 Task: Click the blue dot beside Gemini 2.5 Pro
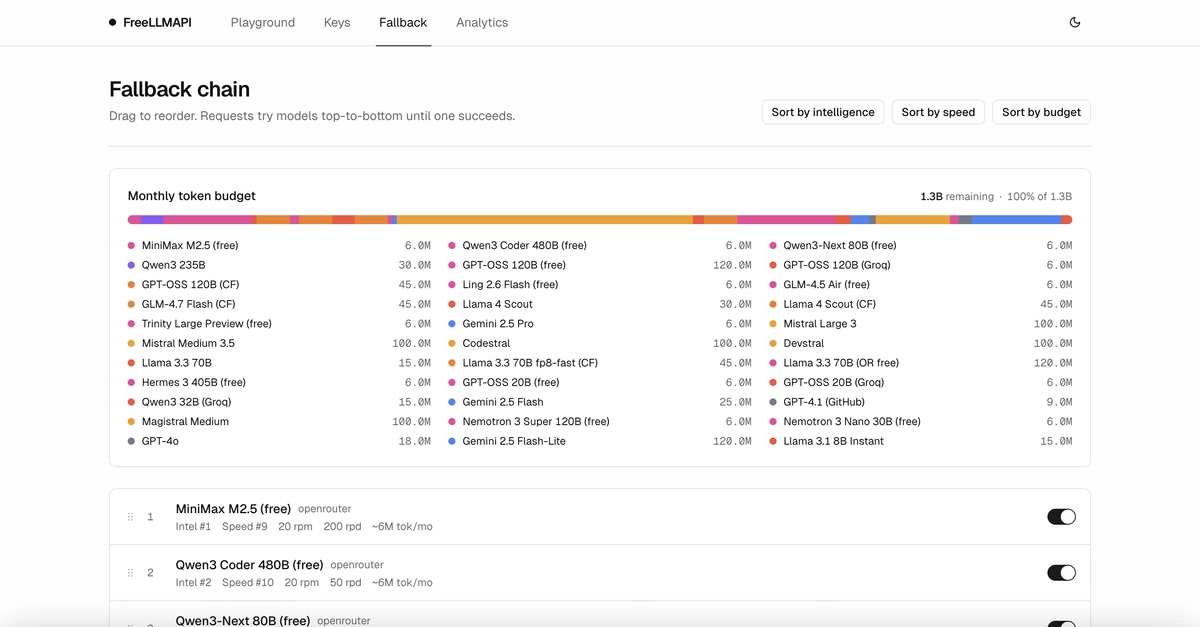(452, 324)
